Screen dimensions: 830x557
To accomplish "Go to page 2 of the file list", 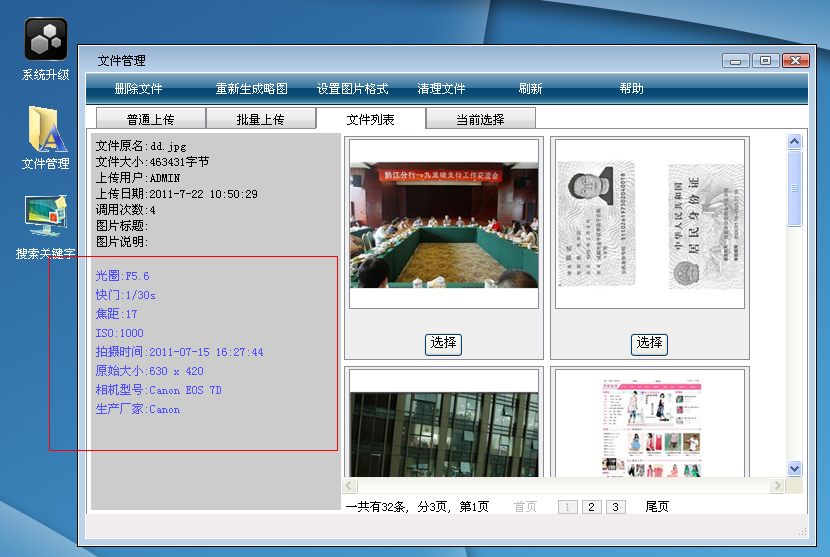I will point(591,507).
